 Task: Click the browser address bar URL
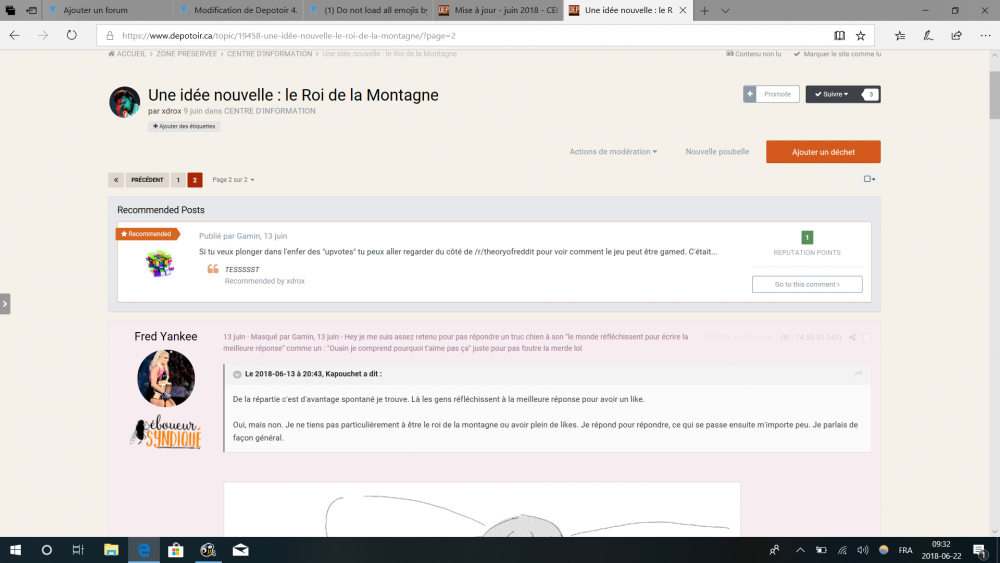[x=290, y=35]
